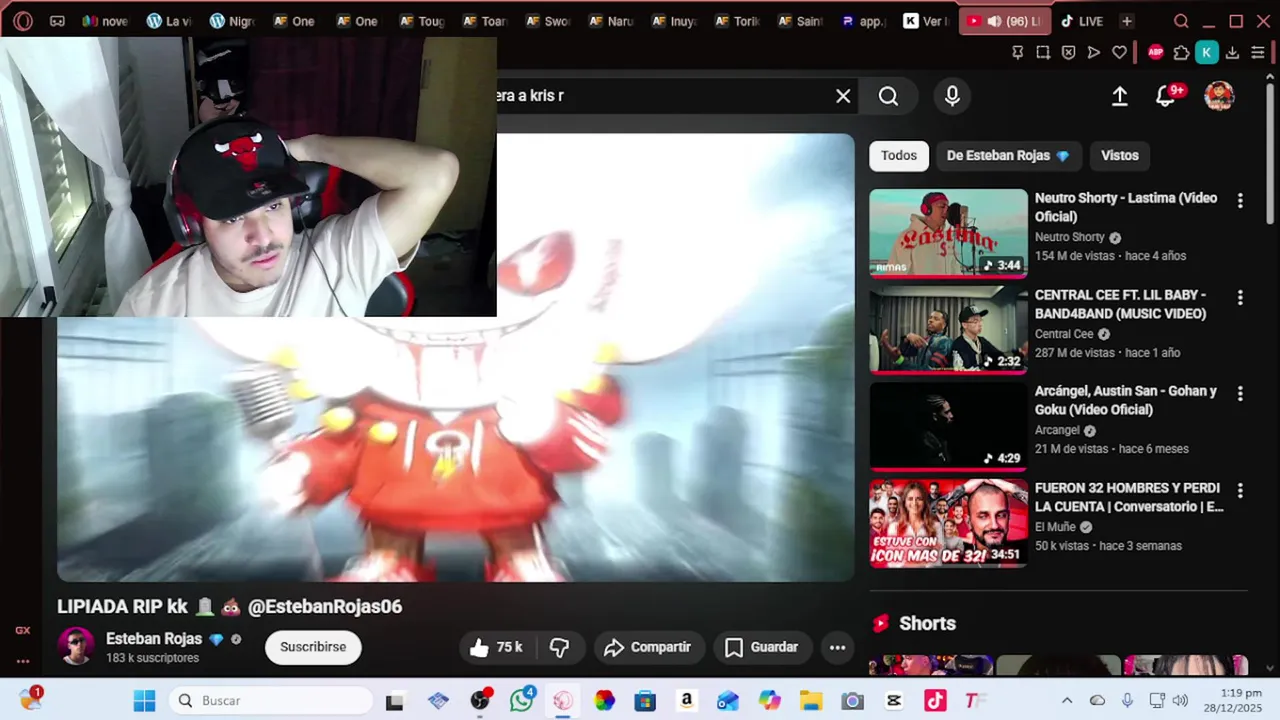Open options menu for Neutro Shorty - Lastima
The height and width of the screenshot is (720, 1280).
pyautogui.click(x=1240, y=201)
